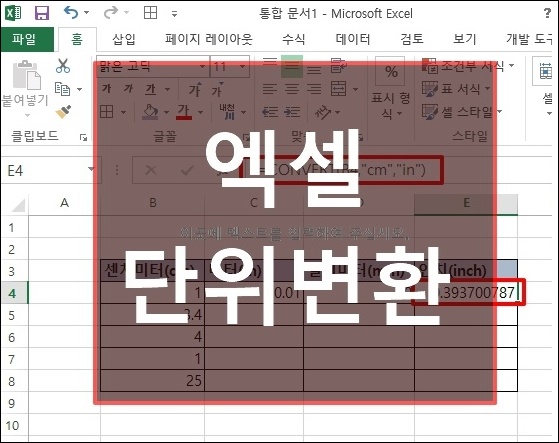Toggle bottom vertical alignment
Viewport: 559px width, 443px height.
pyautogui.click(x=314, y=69)
